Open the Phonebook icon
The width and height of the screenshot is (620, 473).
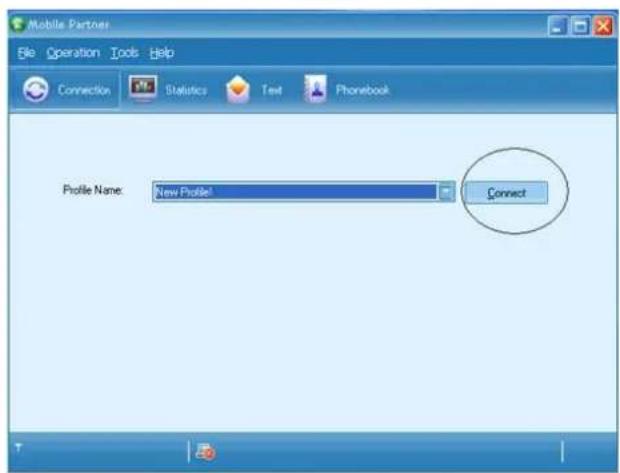pyautogui.click(x=315, y=89)
